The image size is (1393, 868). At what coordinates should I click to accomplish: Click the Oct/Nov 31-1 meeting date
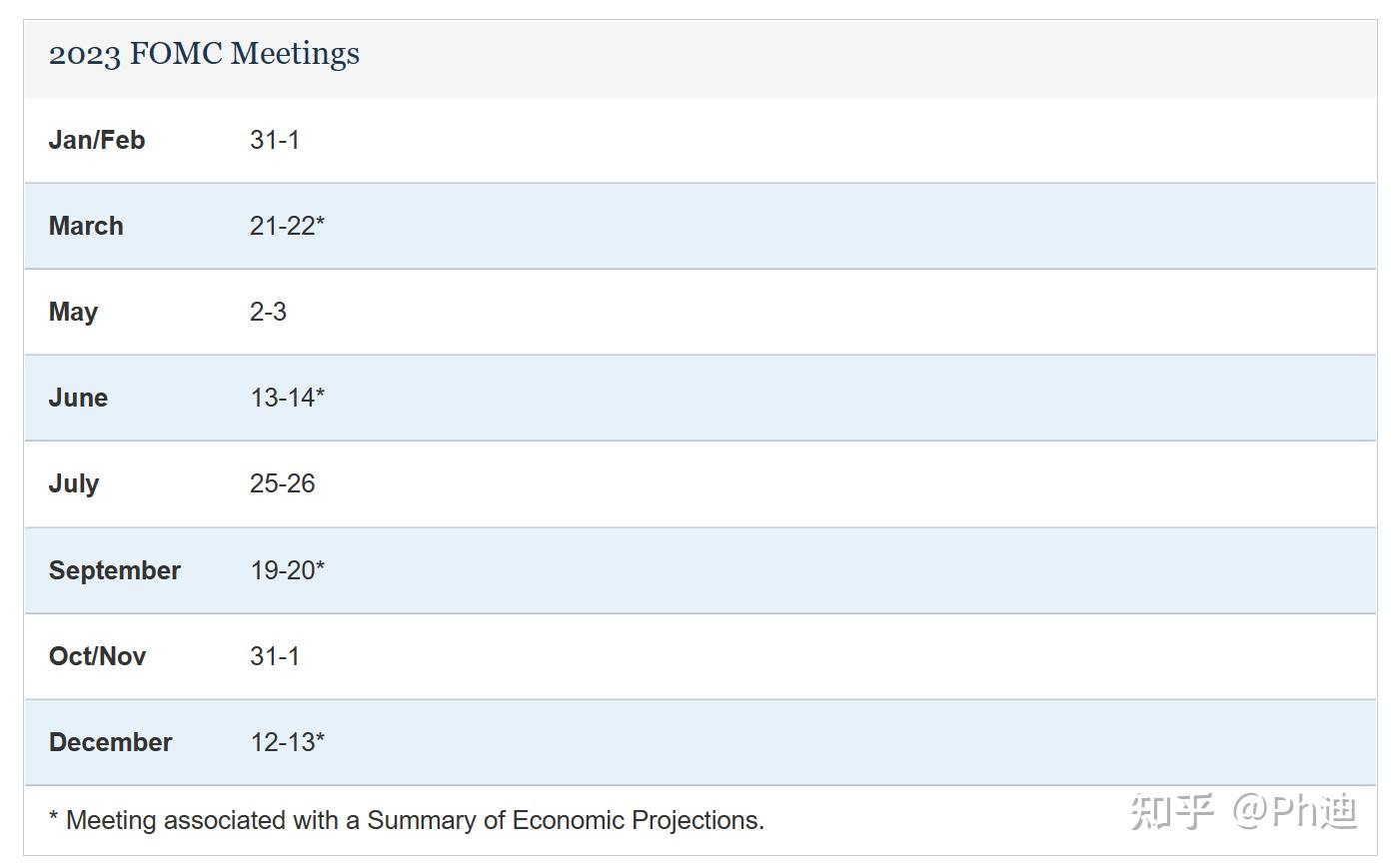coord(275,656)
